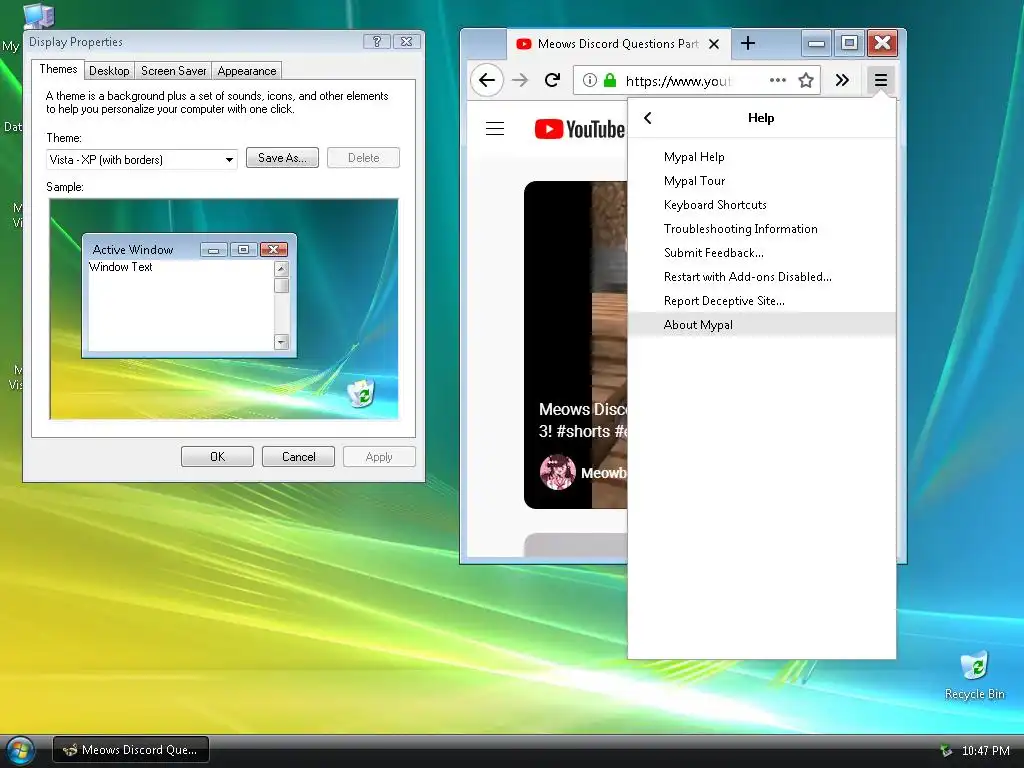
Task: Open the Meowb channel avatar
Action: 558,472
